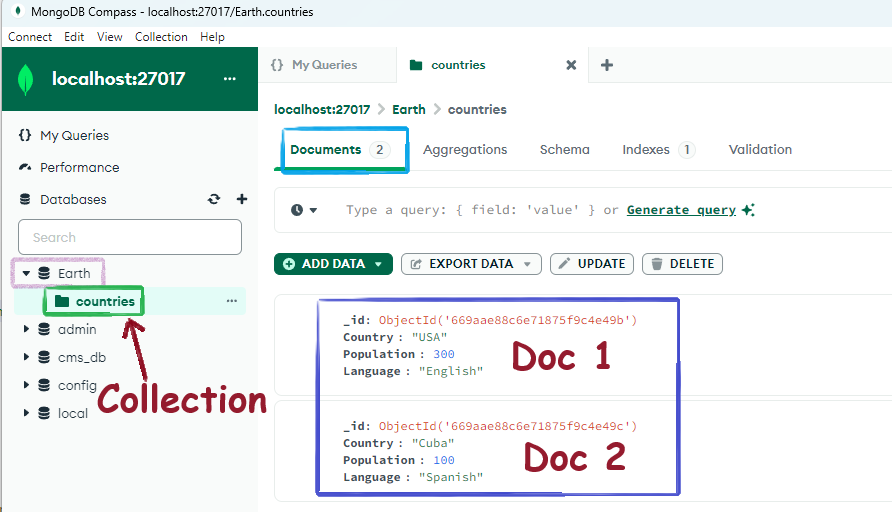This screenshot has height=512, width=892.
Task: Open the Connect menu
Action: pyautogui.click(x=30, y=37)
